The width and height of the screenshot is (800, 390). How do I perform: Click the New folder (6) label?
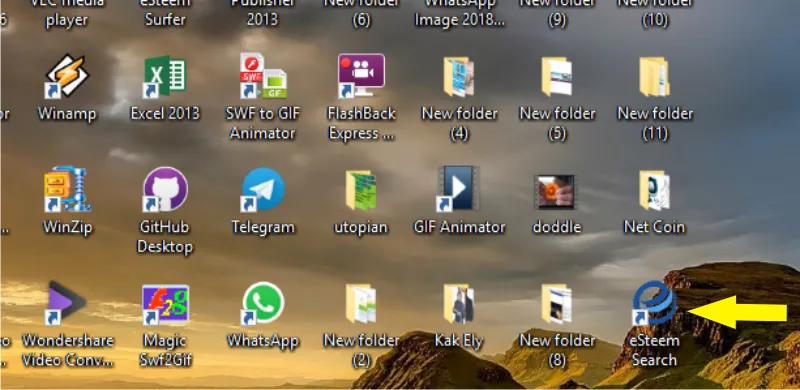361,13
